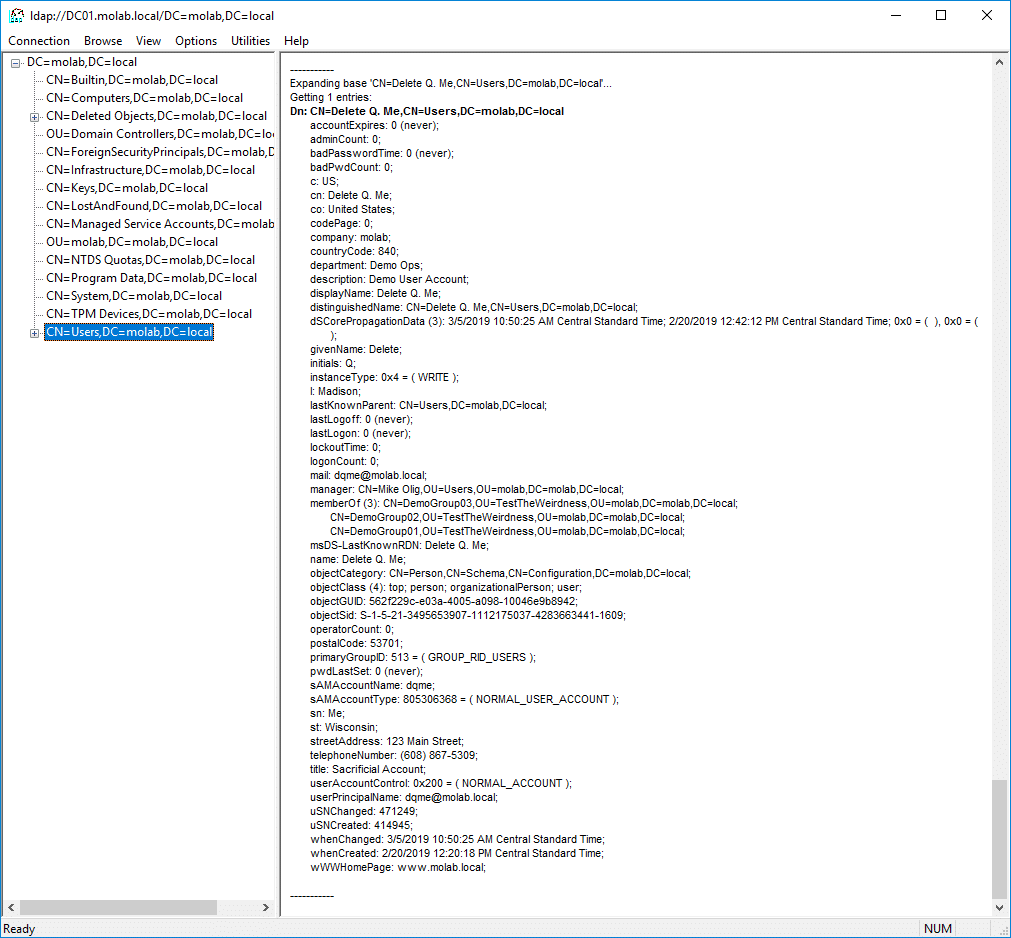
Task: Maximize the LDP window
Action: tap(941, 15)
